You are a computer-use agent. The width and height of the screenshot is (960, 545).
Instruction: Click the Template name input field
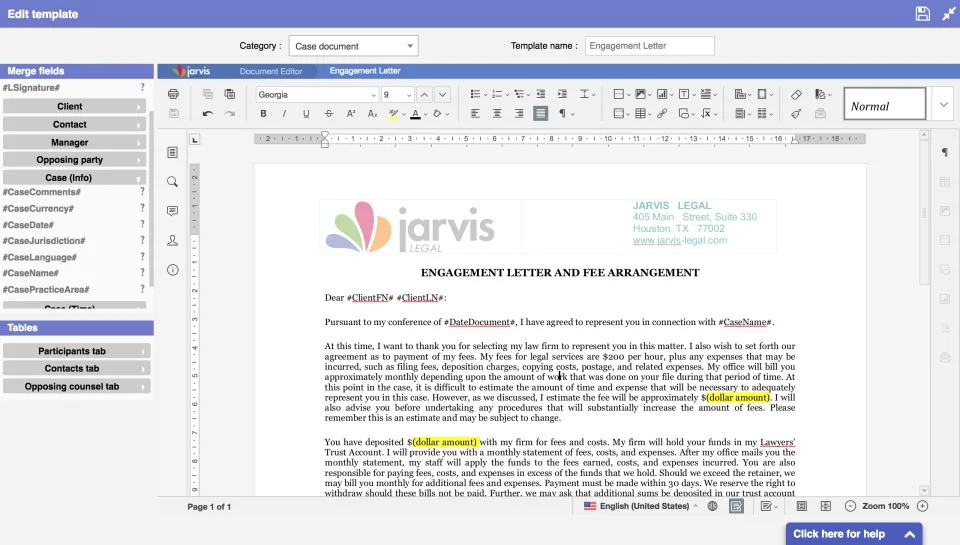pos(650,46)
